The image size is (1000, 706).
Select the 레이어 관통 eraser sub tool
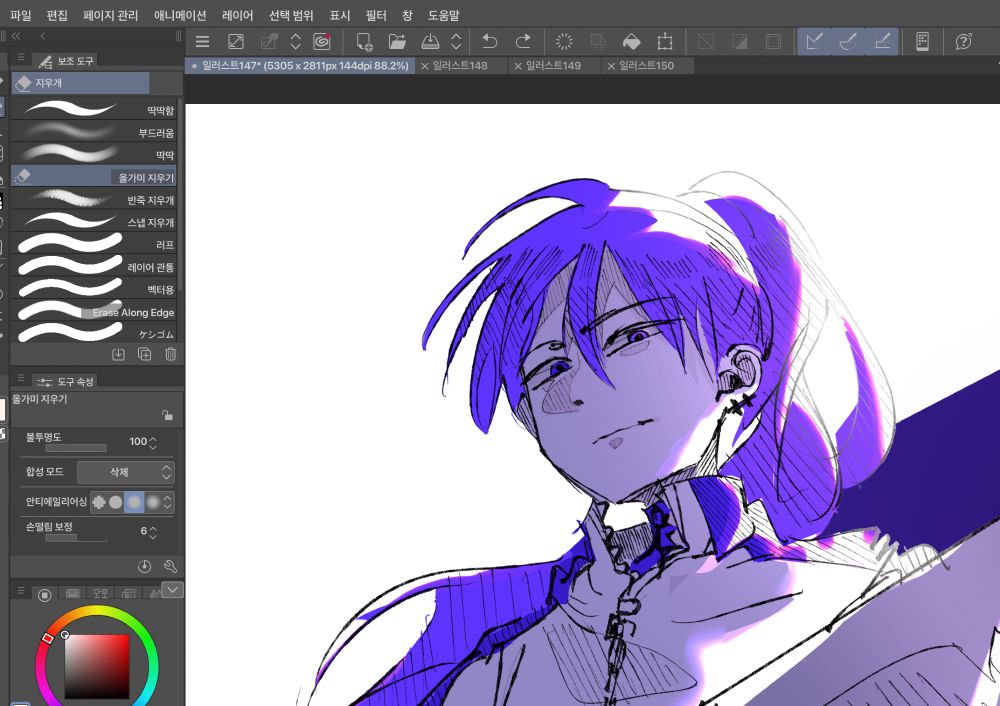click(94, 267)
